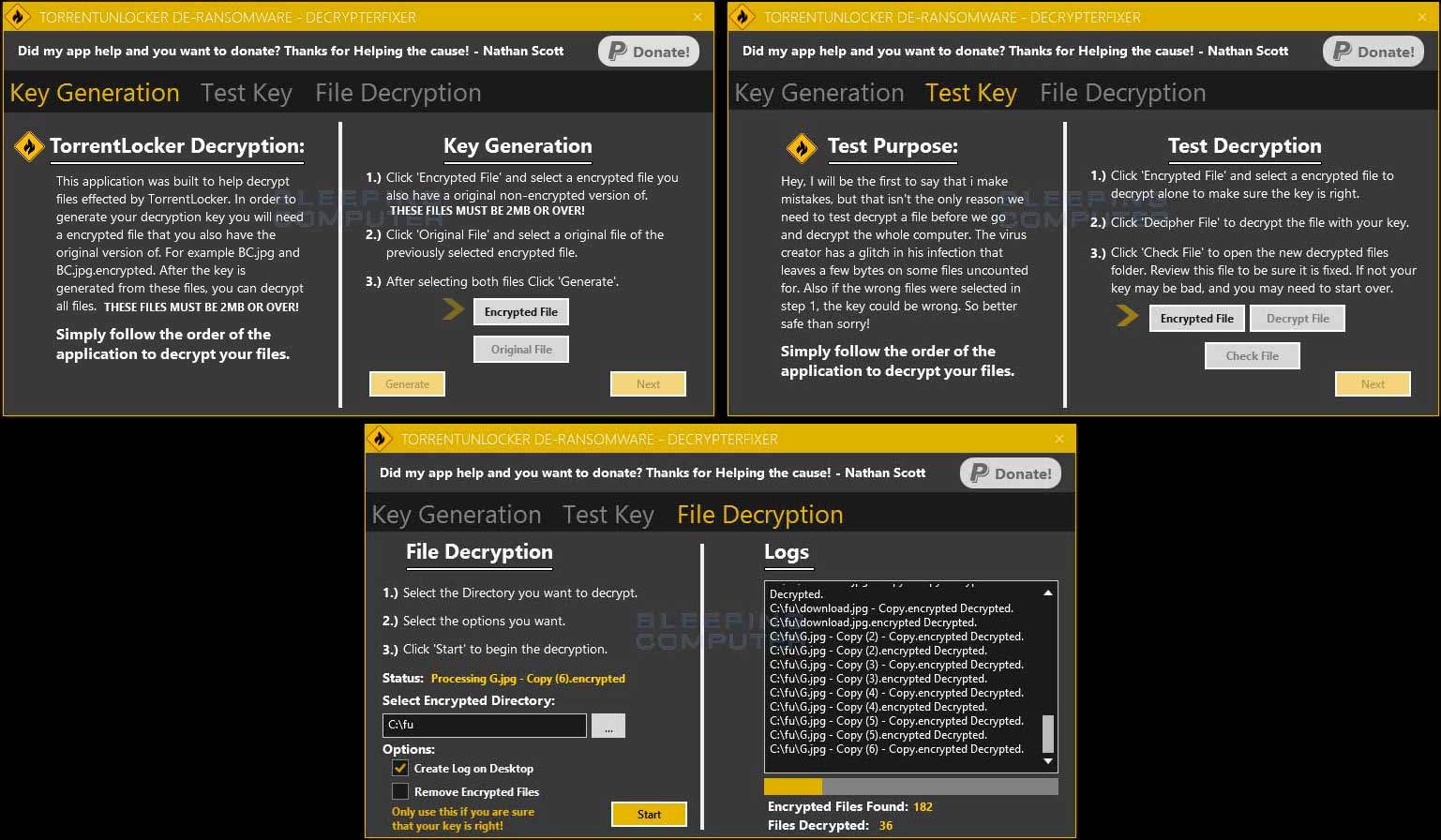Click log entry 'G.jpg - Copy (4).encrypted Decrypted.'
1441x840 pixels.
point(878,707)
